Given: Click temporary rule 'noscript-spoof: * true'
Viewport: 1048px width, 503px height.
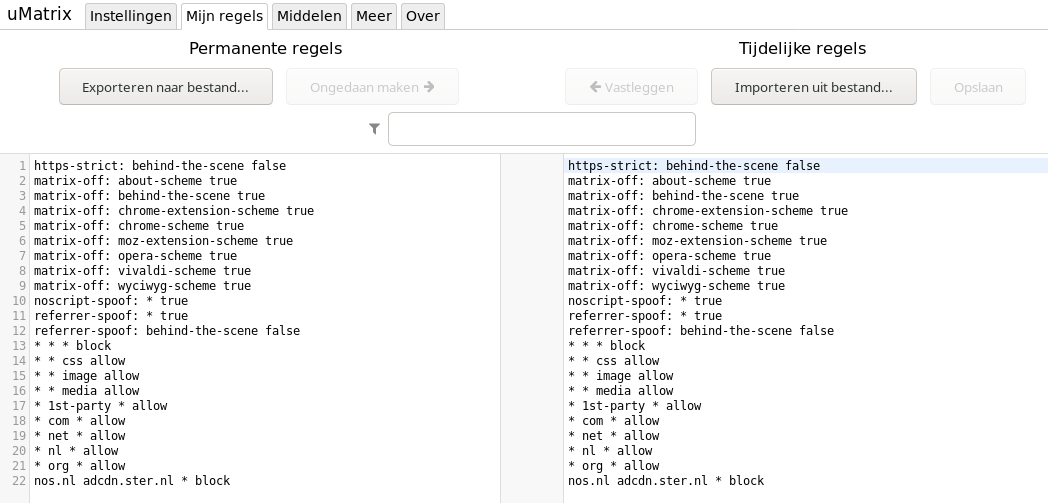Looking at the screenshot, I should tap(644, 301).
